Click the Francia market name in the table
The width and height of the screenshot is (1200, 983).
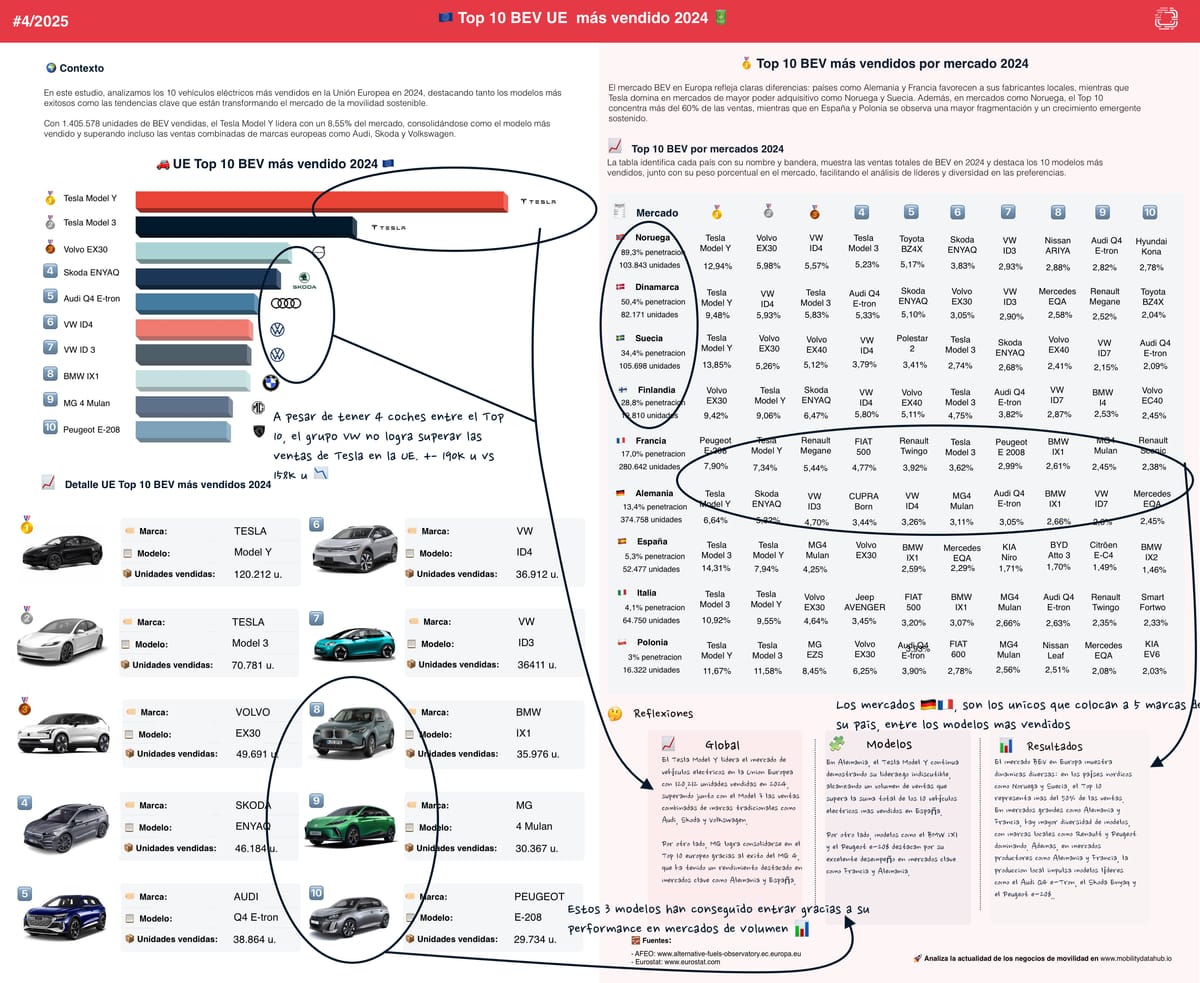(x=650, y=440)
